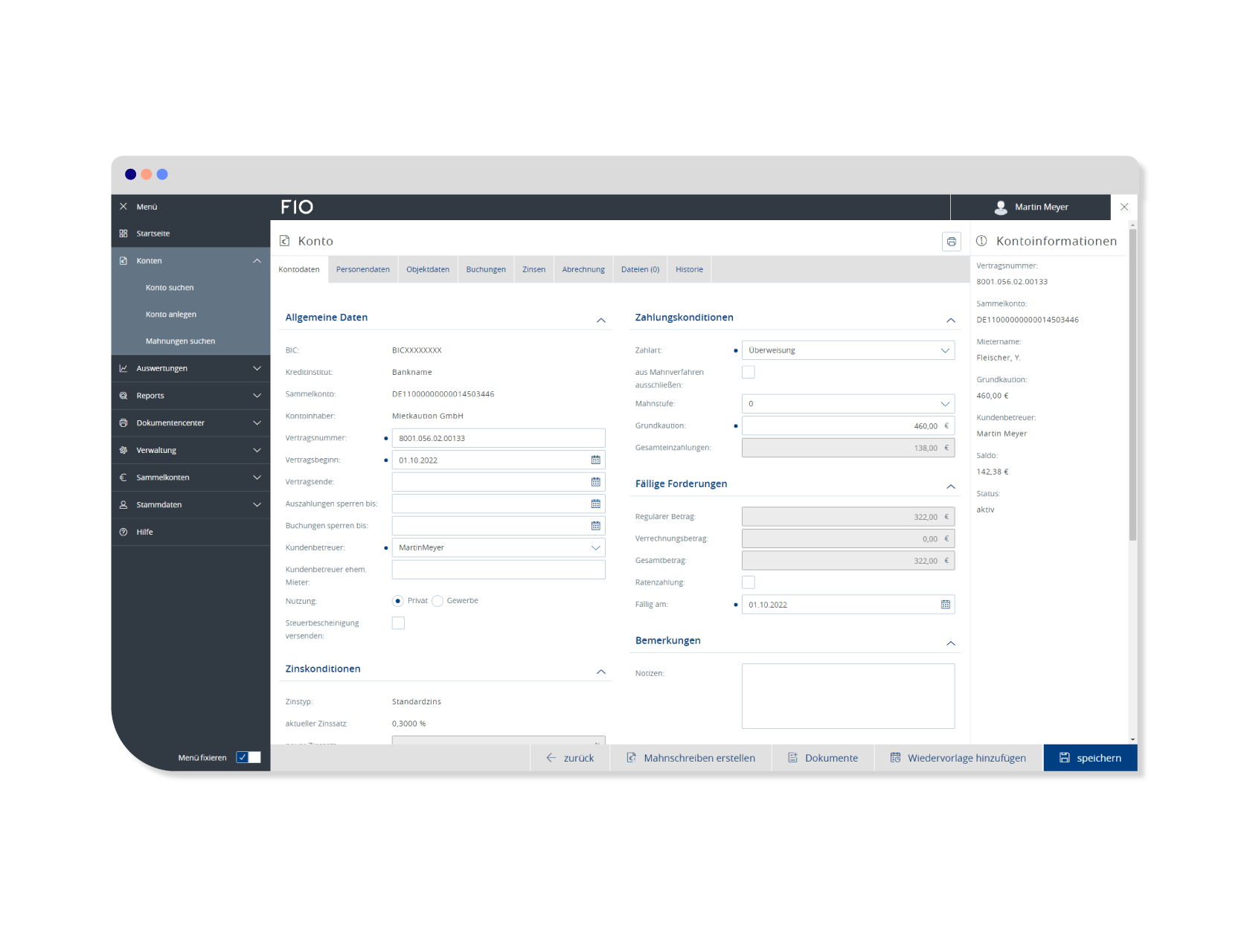The height and width of the screenshot is (952, 1250).
Task: Toggle the Menü fixieren switch
Action: point(249,757)
